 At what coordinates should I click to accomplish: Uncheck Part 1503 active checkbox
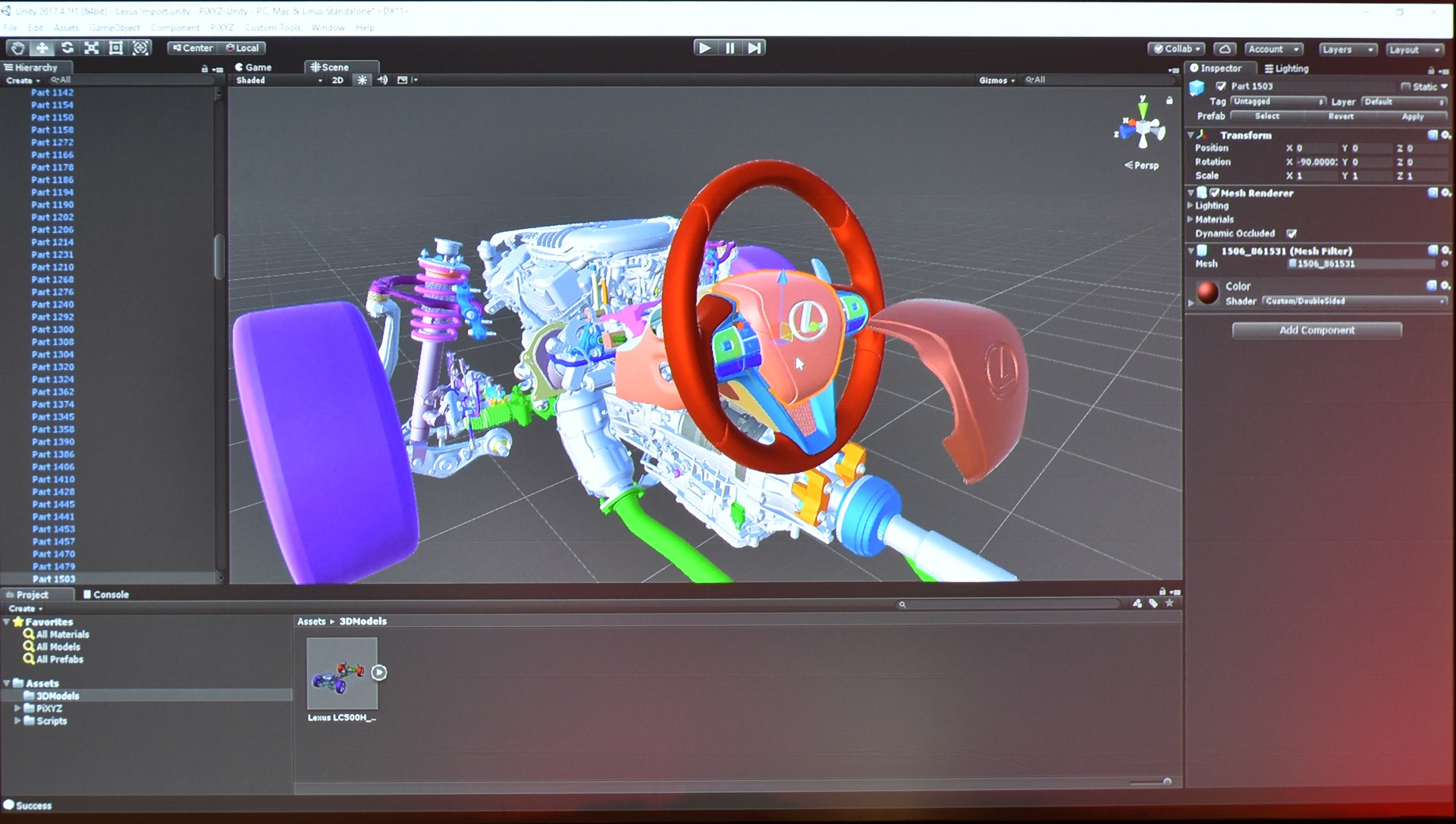pyautogui.click(x=1221, y=86)
